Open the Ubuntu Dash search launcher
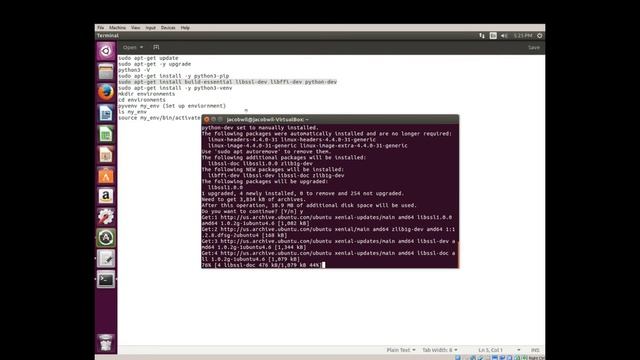Screen dimensions: 640x360 [106, 51]
